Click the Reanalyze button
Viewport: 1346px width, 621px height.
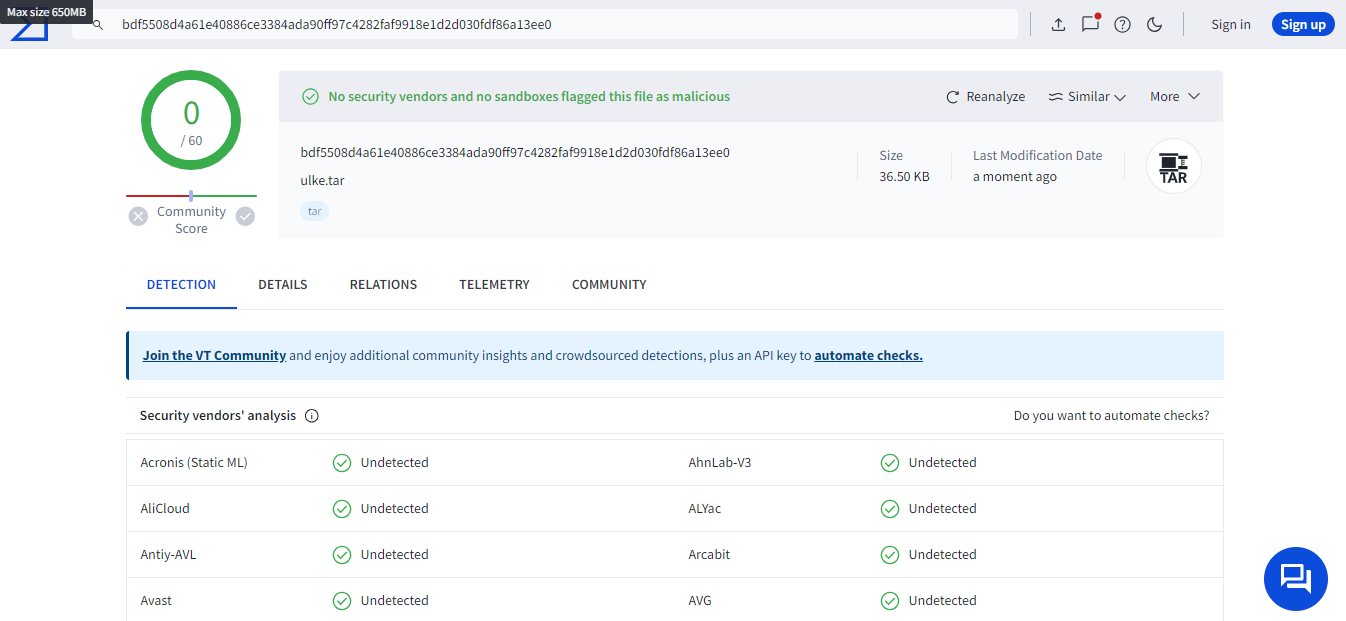point(986,97)
